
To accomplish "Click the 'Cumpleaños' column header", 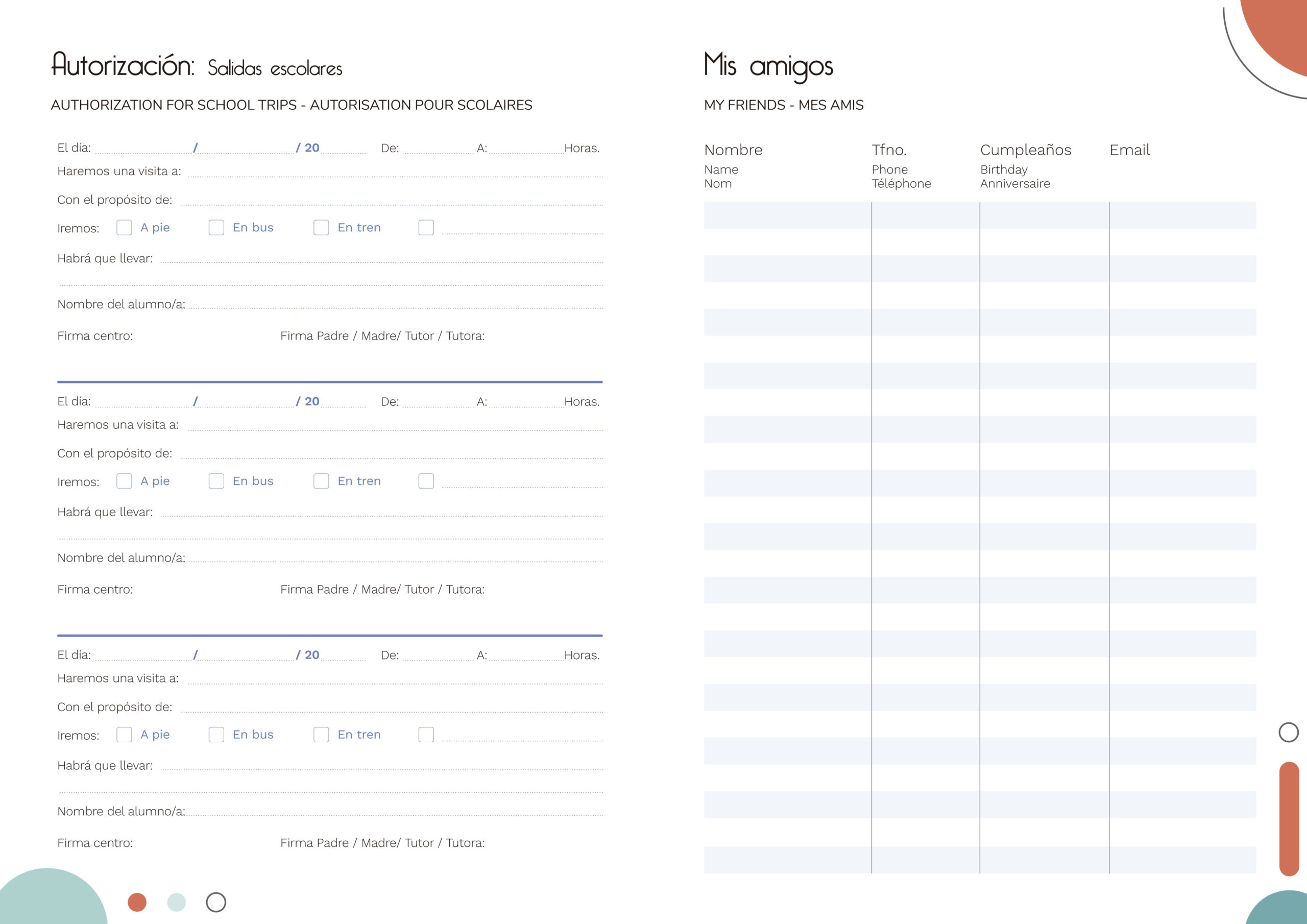I will point(1025,150).
